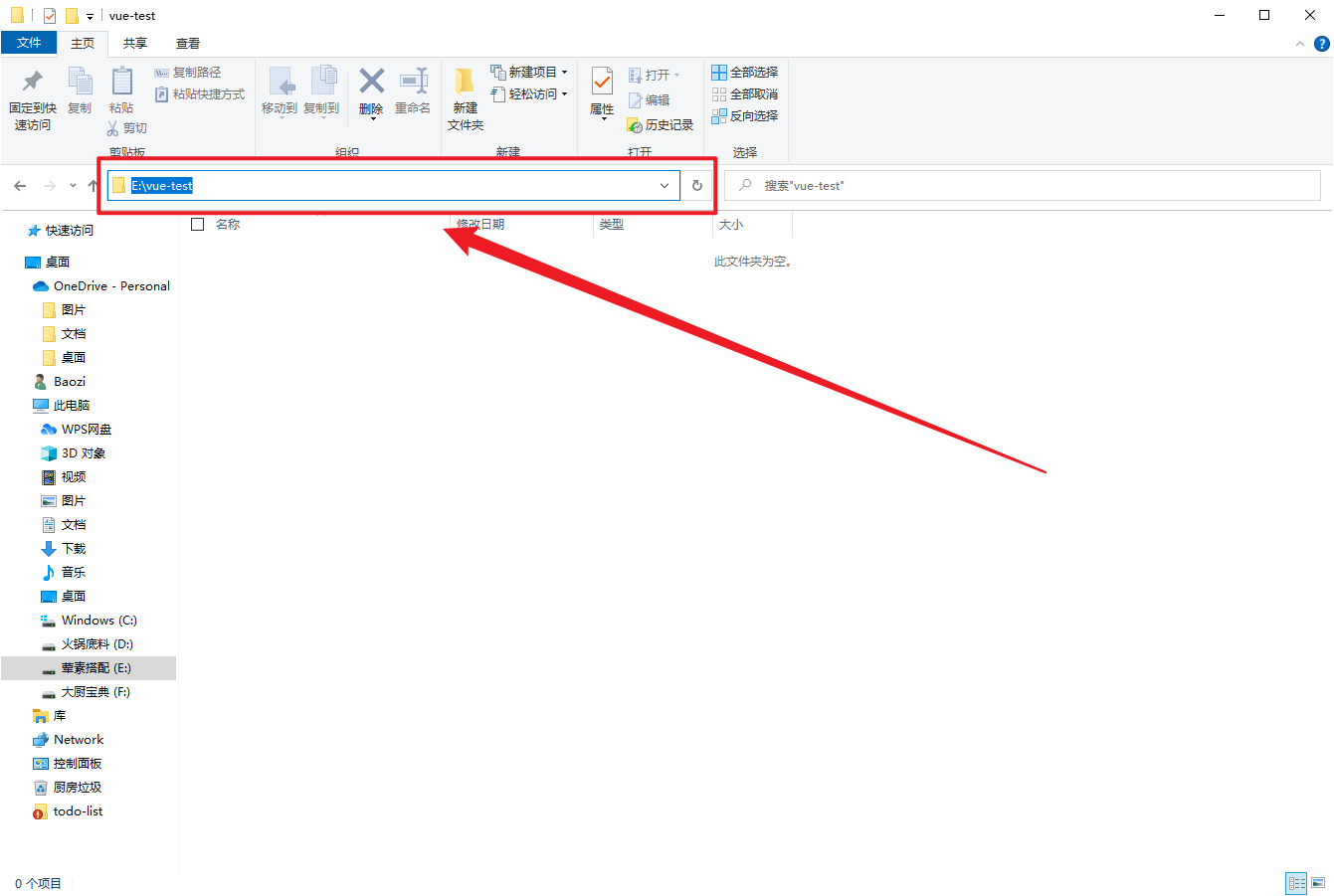Click the 重命名 icon
This screenshot has height=896, width=1334.
413,81
